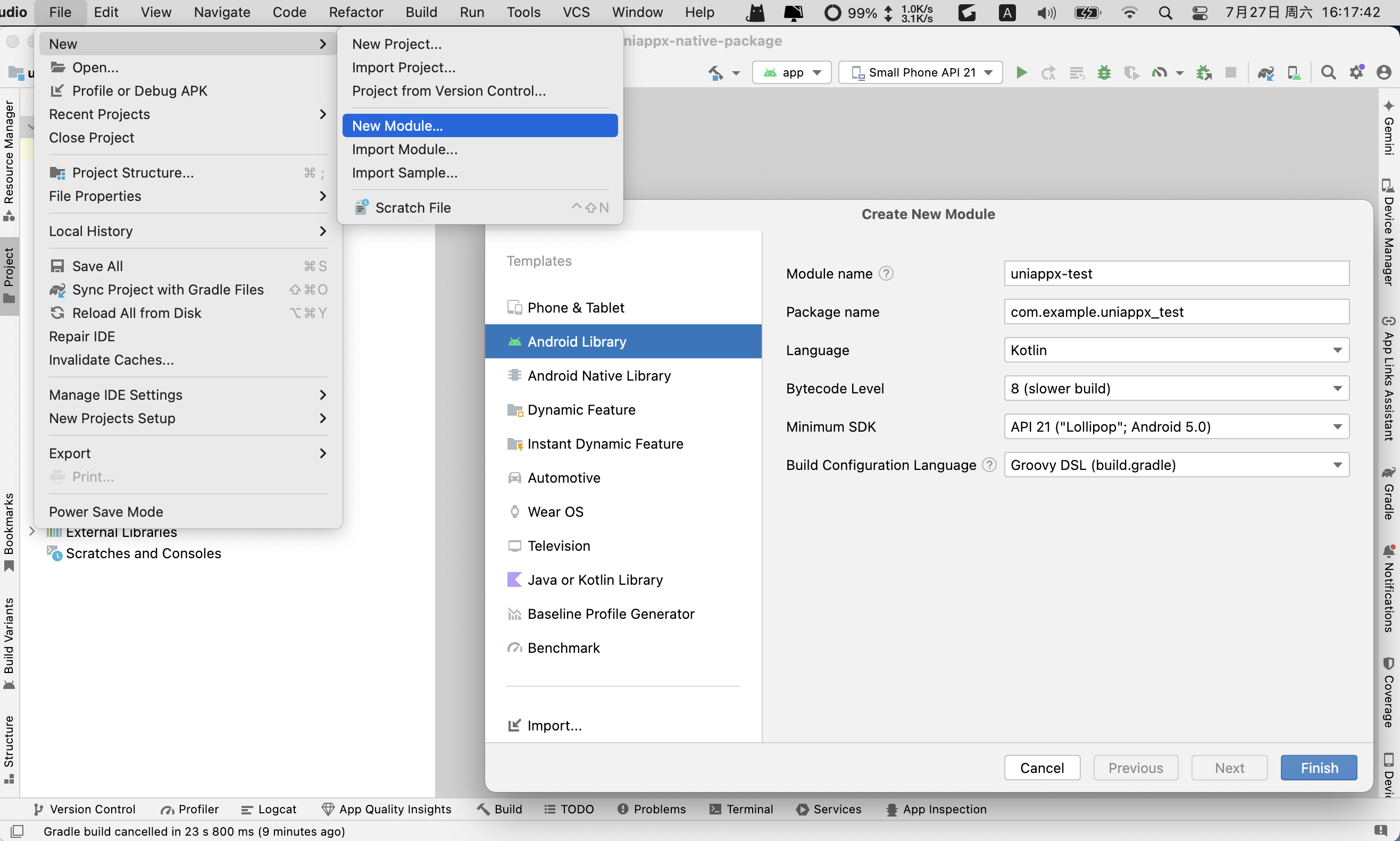Open IDE settings gear icon
This screenshot has width=1400, height=841.
pos(1356,72)
